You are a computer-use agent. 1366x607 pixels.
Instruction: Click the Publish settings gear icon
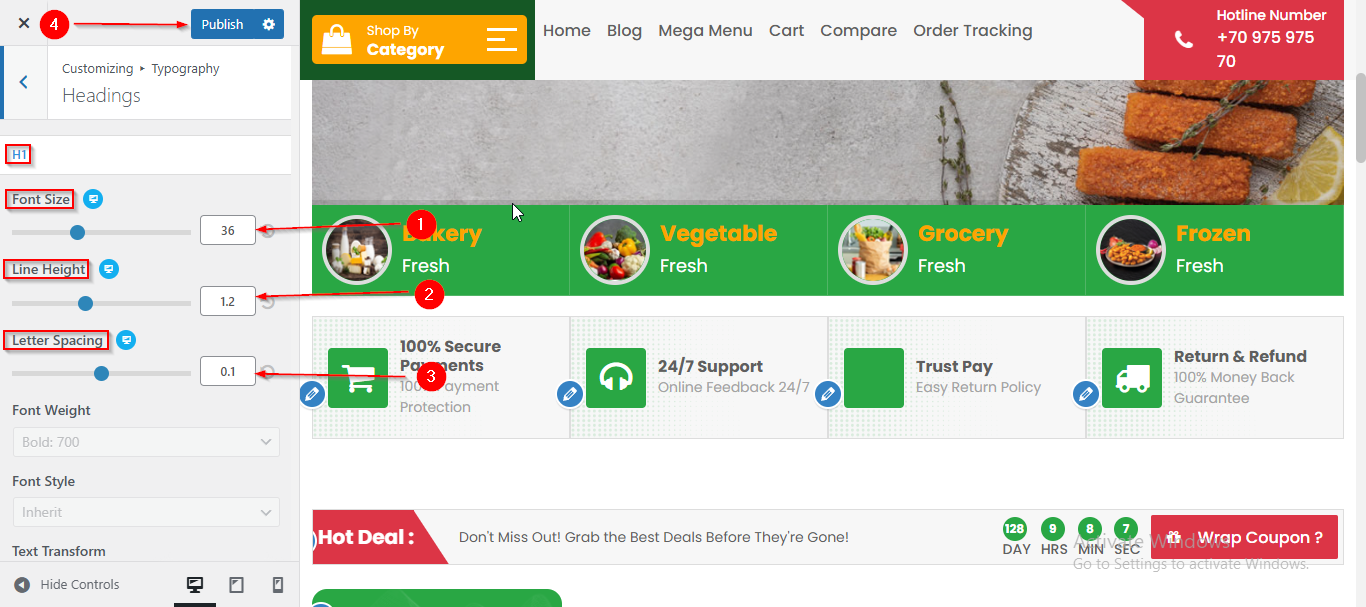pos(268,24)
